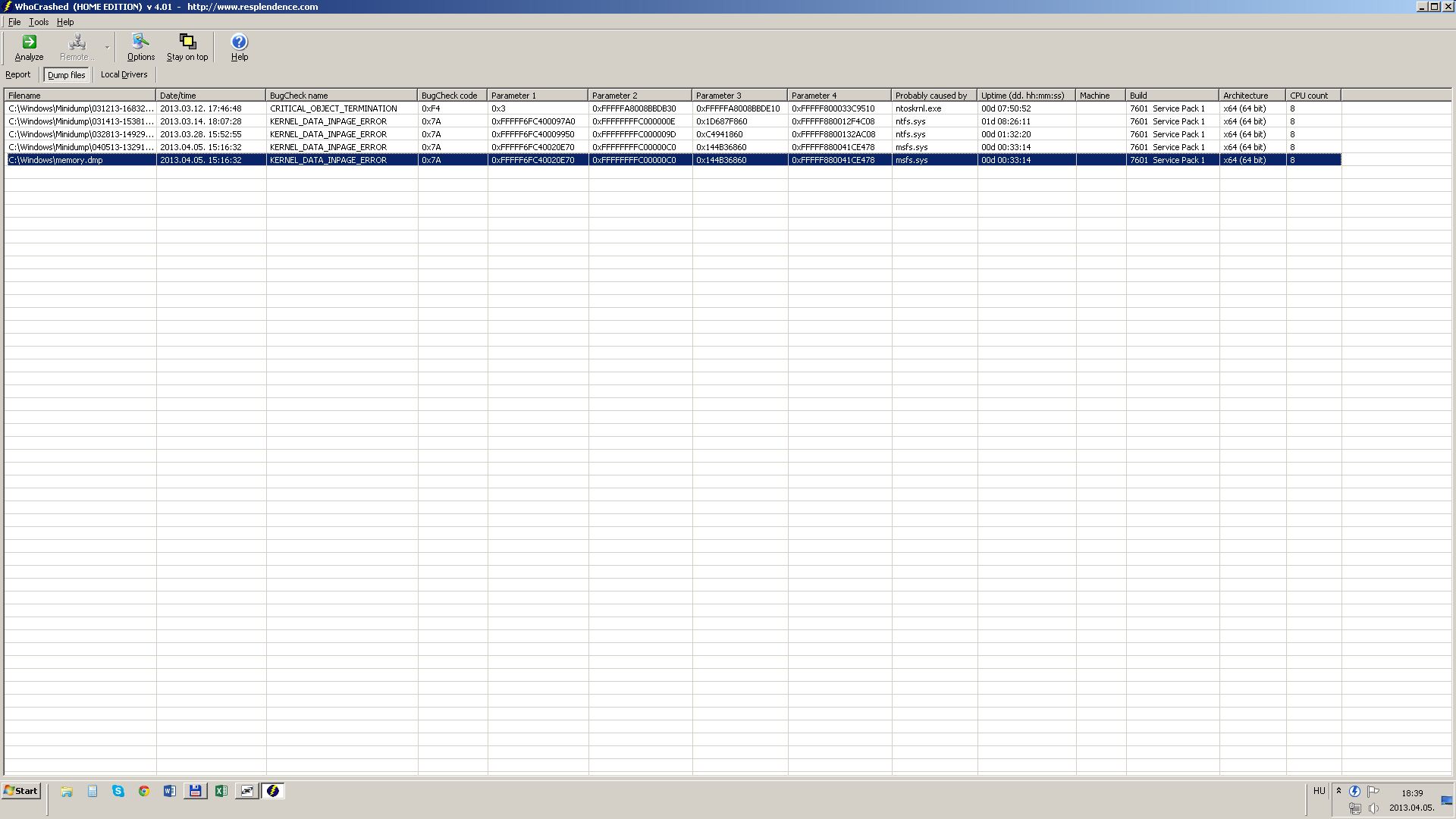1456x819 pixels.
Task: Open the dropdown arrow next to Remote
Action: [x=107, y=47]
